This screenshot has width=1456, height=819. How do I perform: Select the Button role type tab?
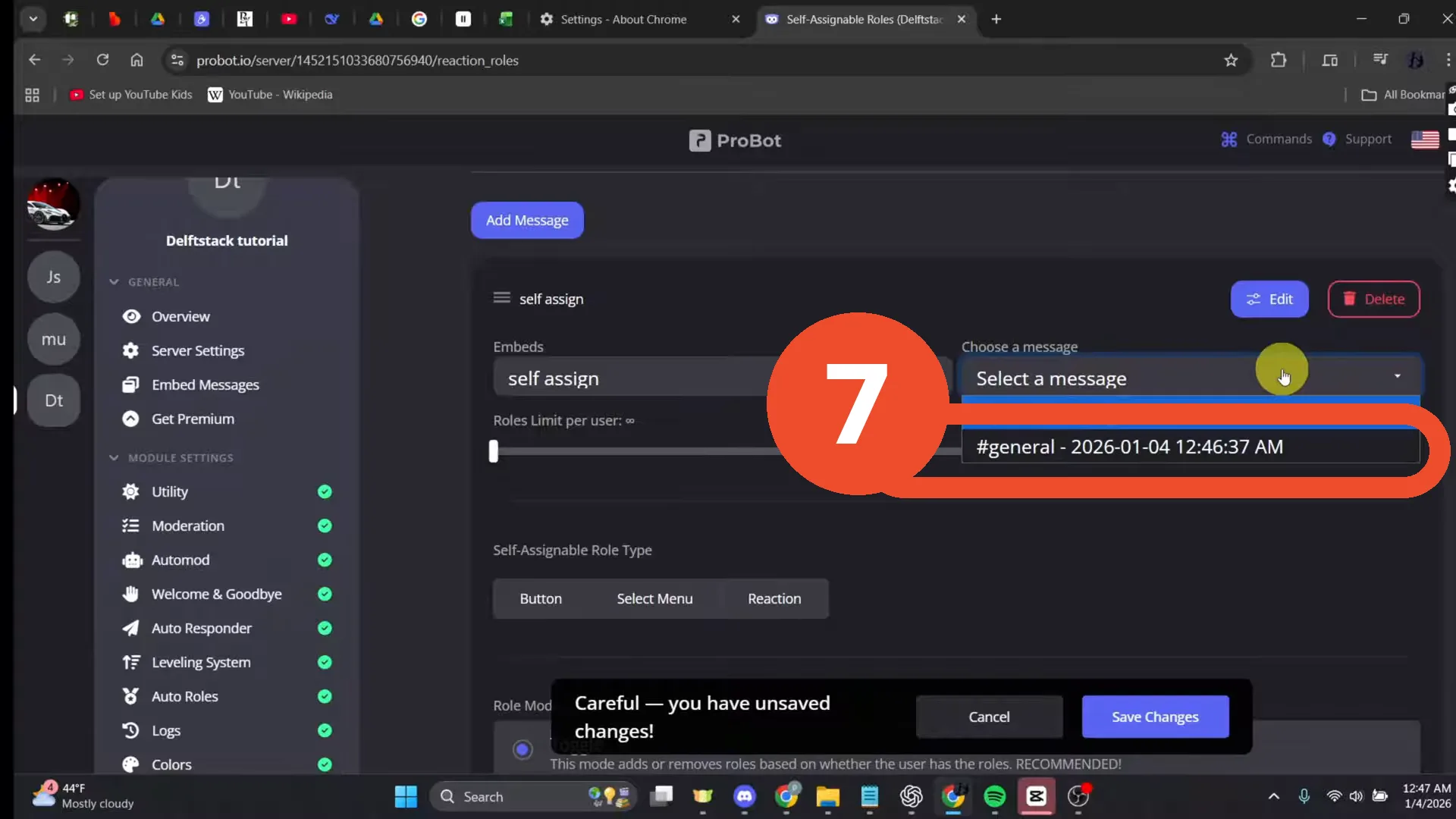(x=541, y=598)
